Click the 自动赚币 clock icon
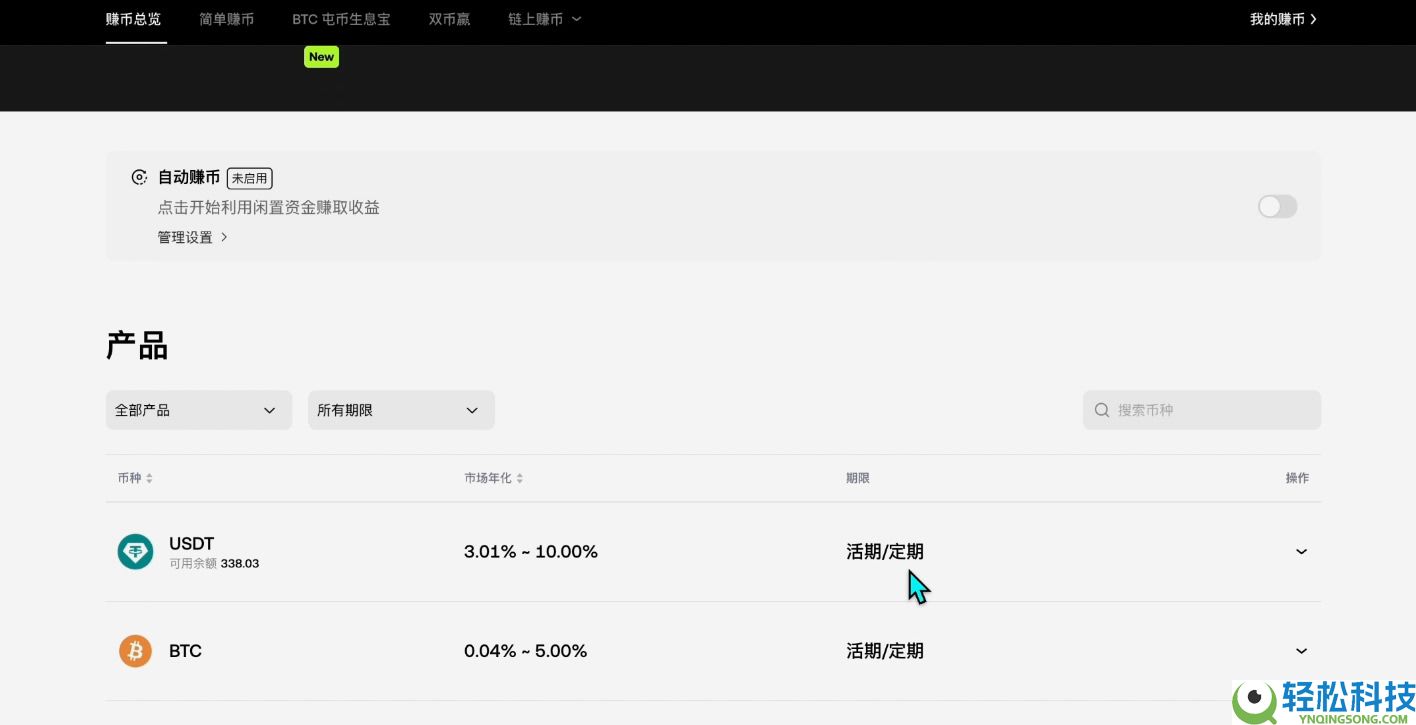Image resolution: width=1416 pixels, height=725 pixels. tap(139, 176)
